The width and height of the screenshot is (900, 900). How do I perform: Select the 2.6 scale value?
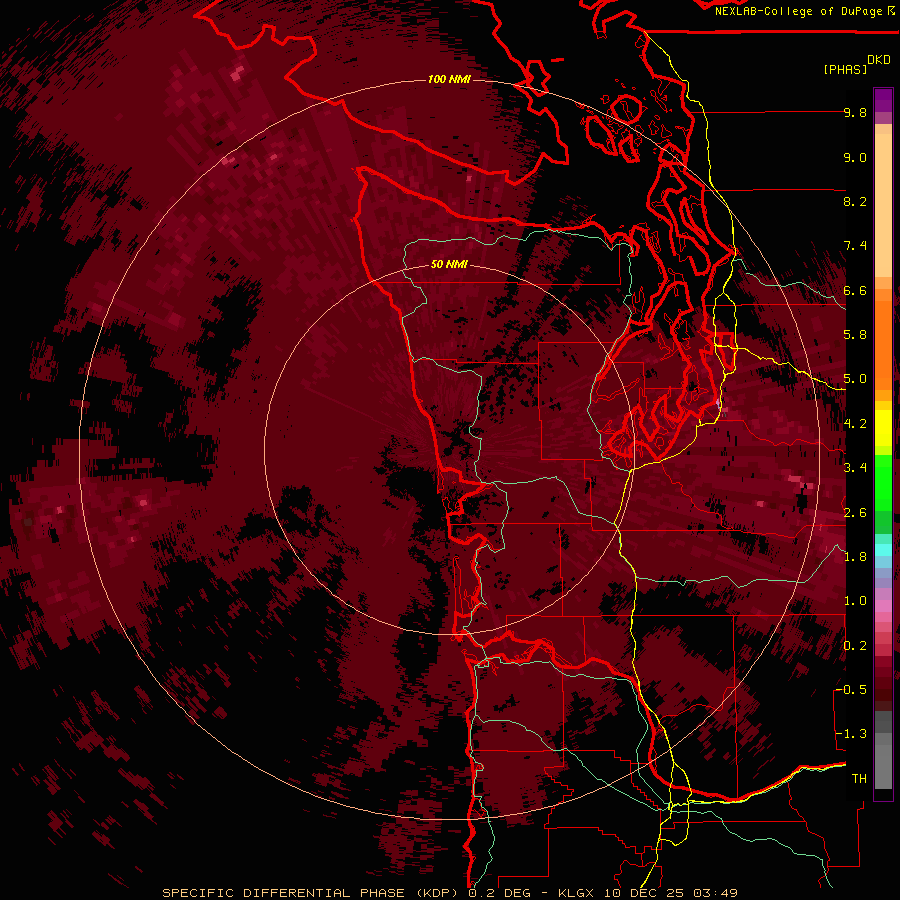[x=855, y=513]
